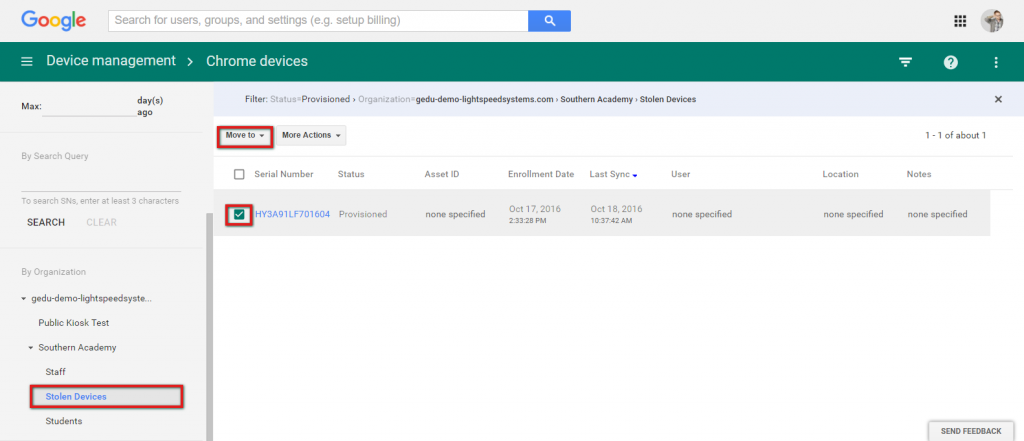This screenshot has height=441, width=1024.
Task: Click inside the admin search box
Action: (x=318, y=21)
